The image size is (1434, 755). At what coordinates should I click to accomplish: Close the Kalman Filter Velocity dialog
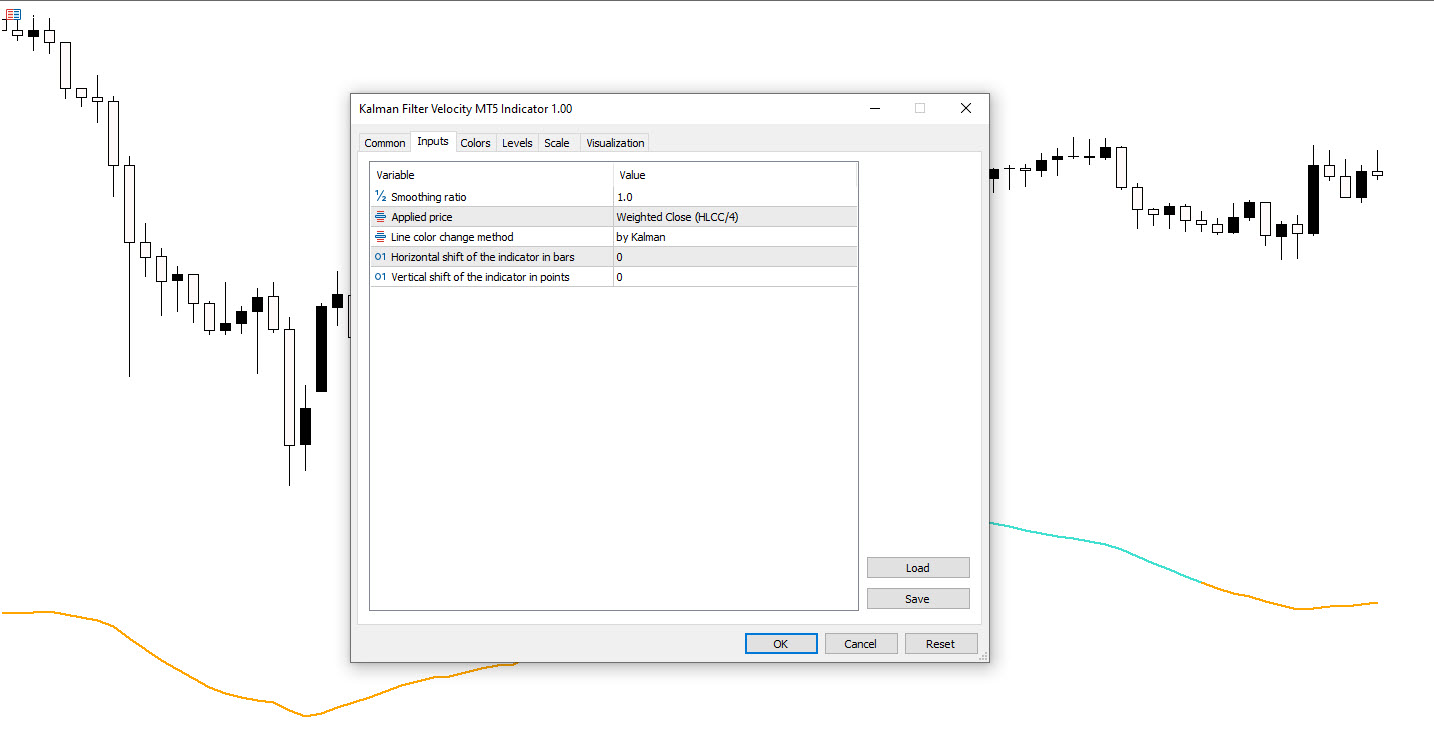pyautogui.click(x=965, y=108)
